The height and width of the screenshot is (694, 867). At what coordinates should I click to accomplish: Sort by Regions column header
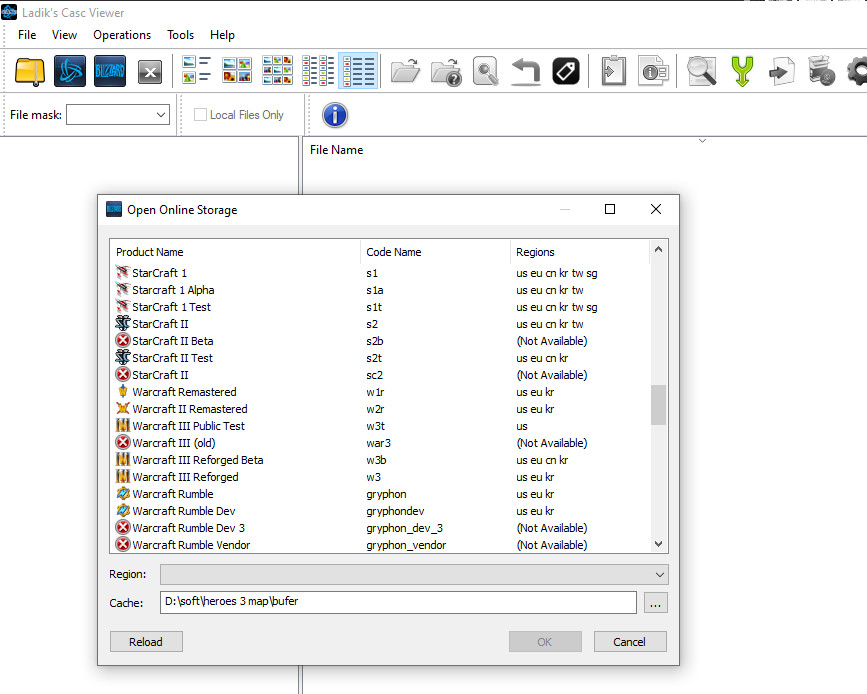579,252
